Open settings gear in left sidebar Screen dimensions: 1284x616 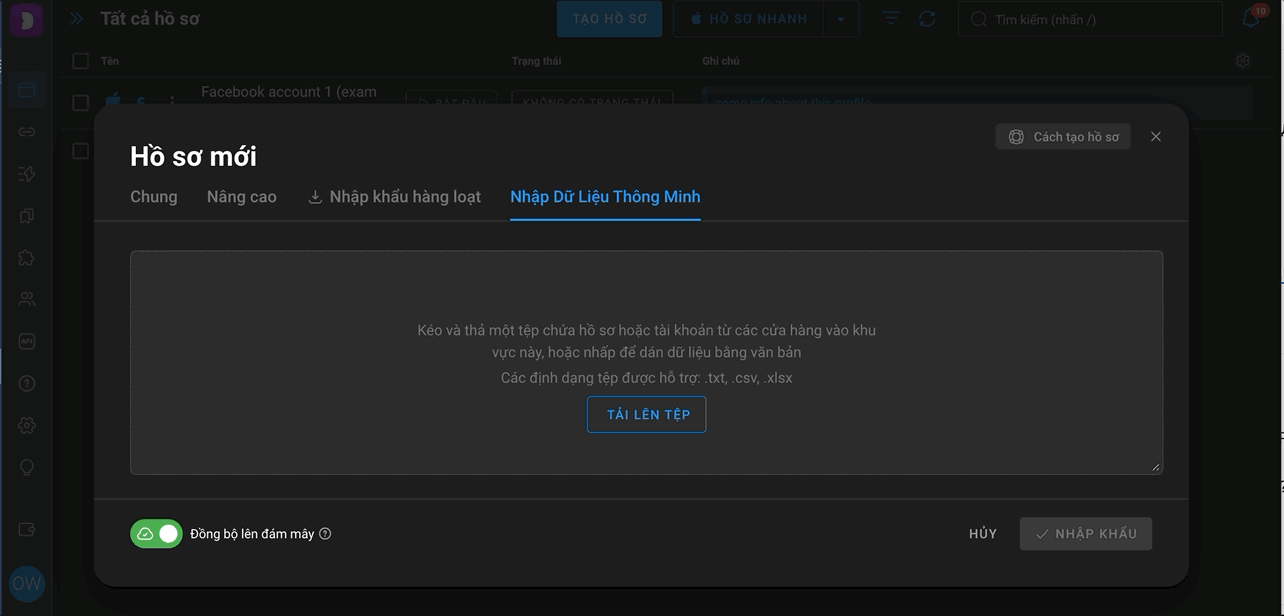27,425
